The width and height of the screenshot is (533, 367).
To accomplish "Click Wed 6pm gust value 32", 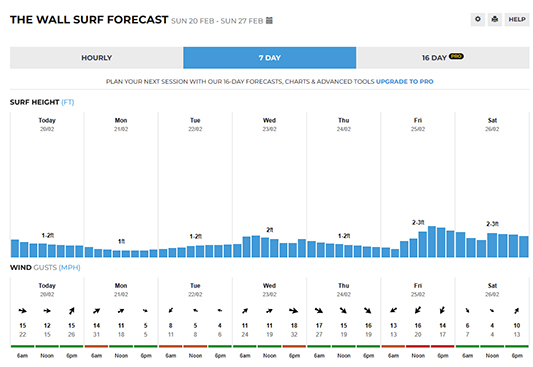I will coord(294,335).
